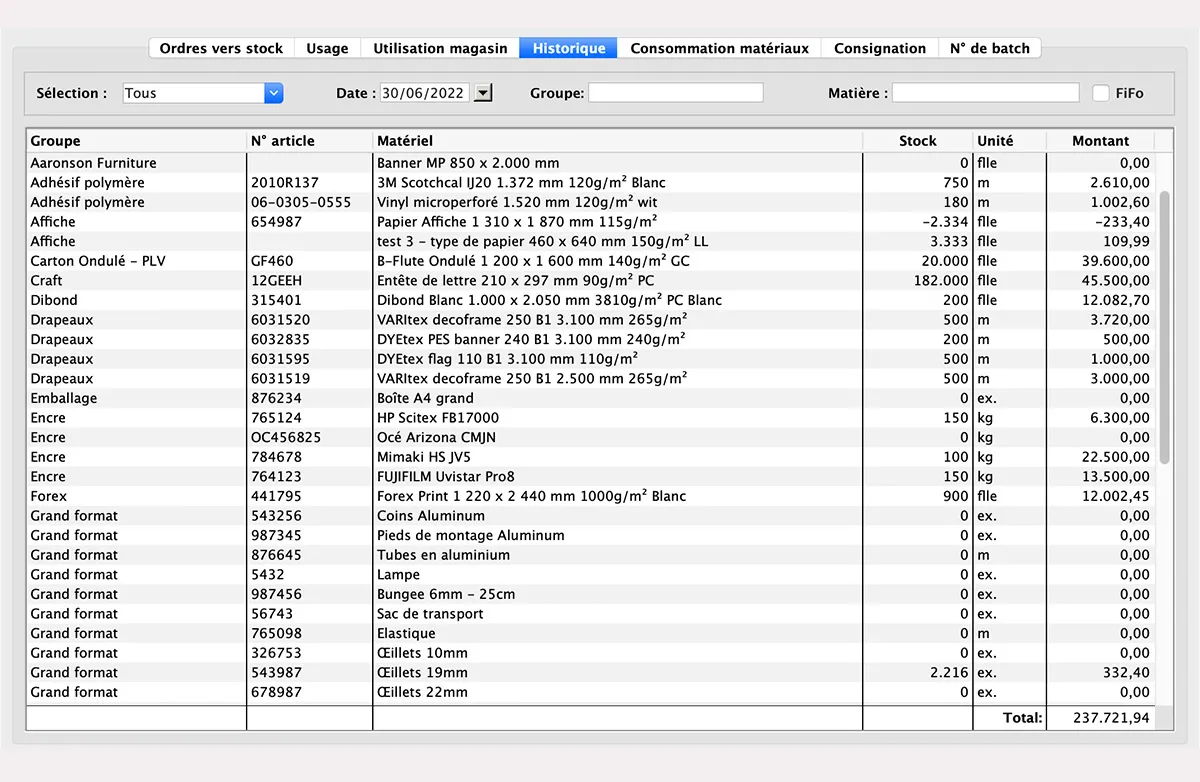Switch to the Usage tab

[x=325, y=47]
